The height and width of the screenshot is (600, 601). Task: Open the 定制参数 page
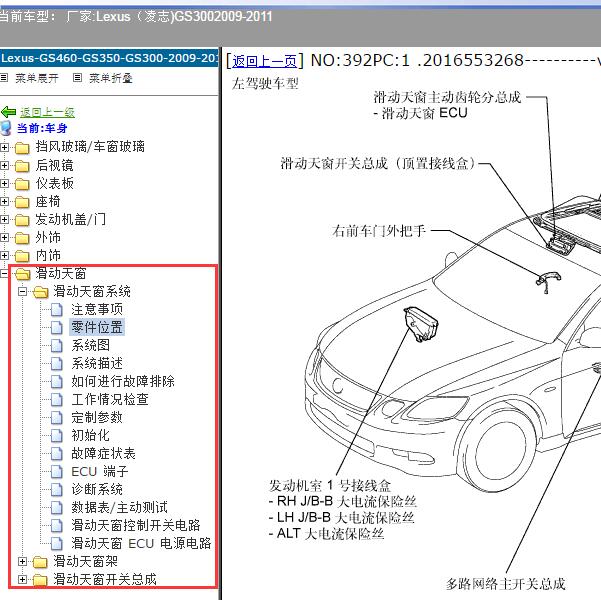(97, 418)
